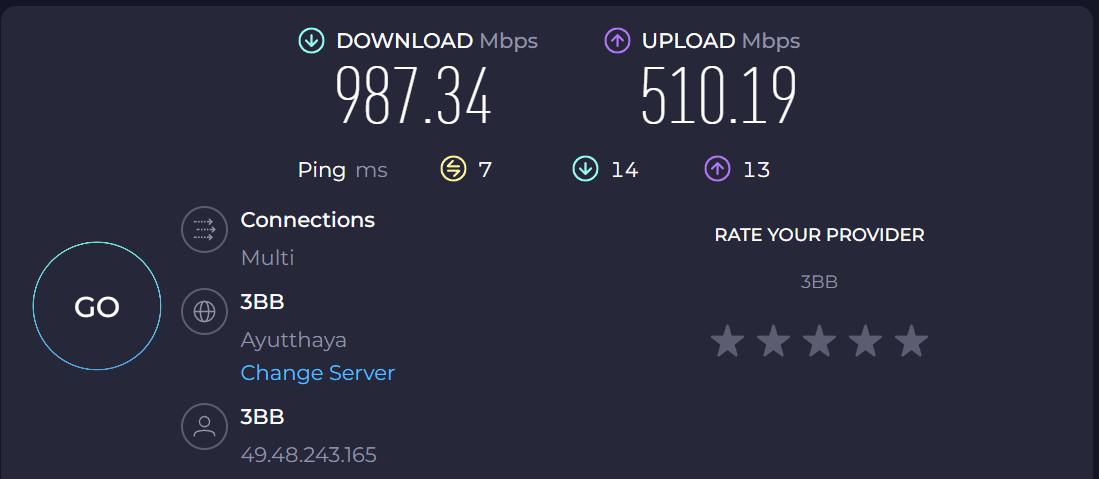This screenshot has height=479, width=1099.
Task: Click the upload arrow icon beside UPLOAD
Action: pos(618,41)
